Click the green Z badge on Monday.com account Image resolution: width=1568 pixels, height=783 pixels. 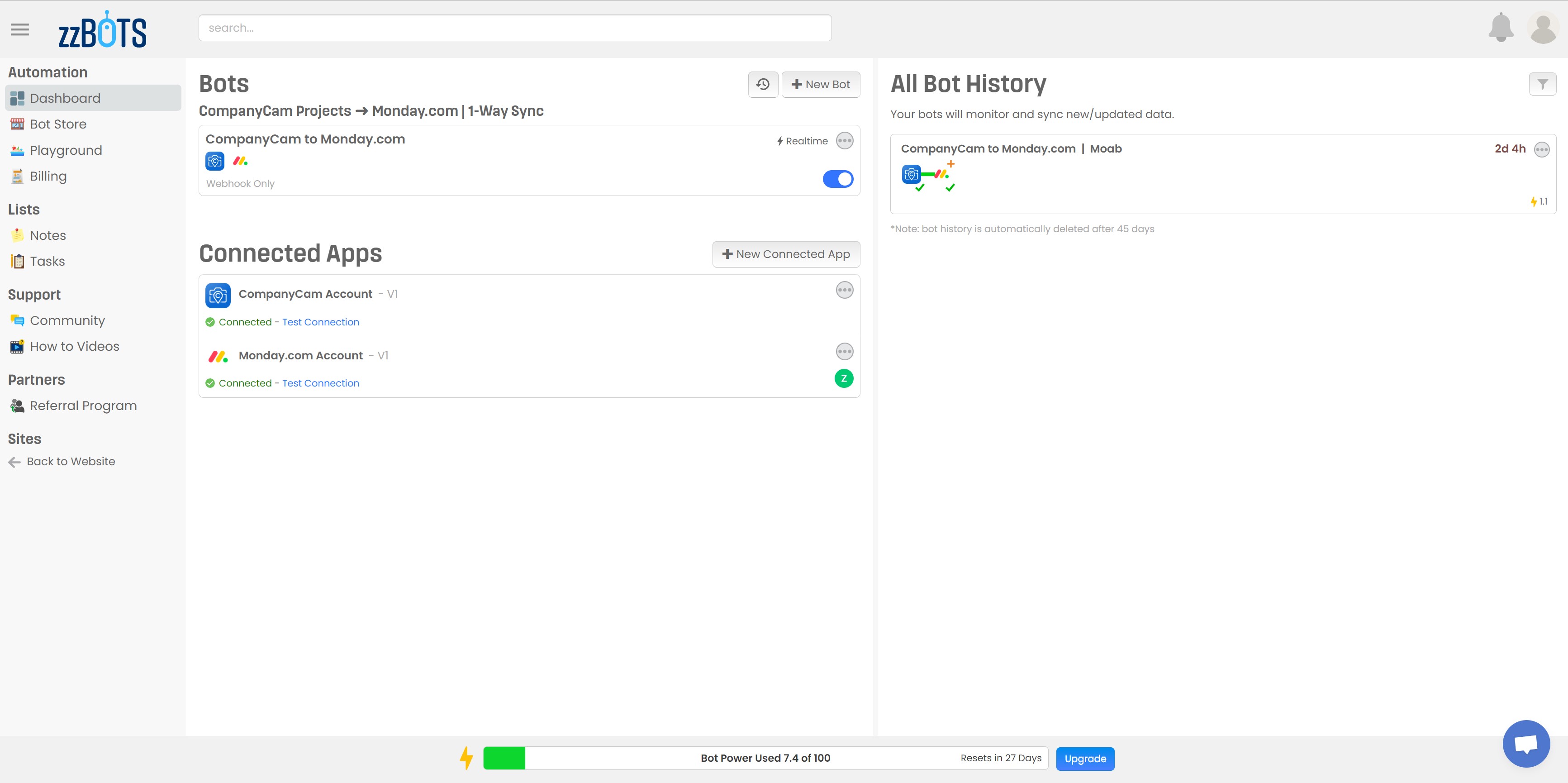(844, 379)
